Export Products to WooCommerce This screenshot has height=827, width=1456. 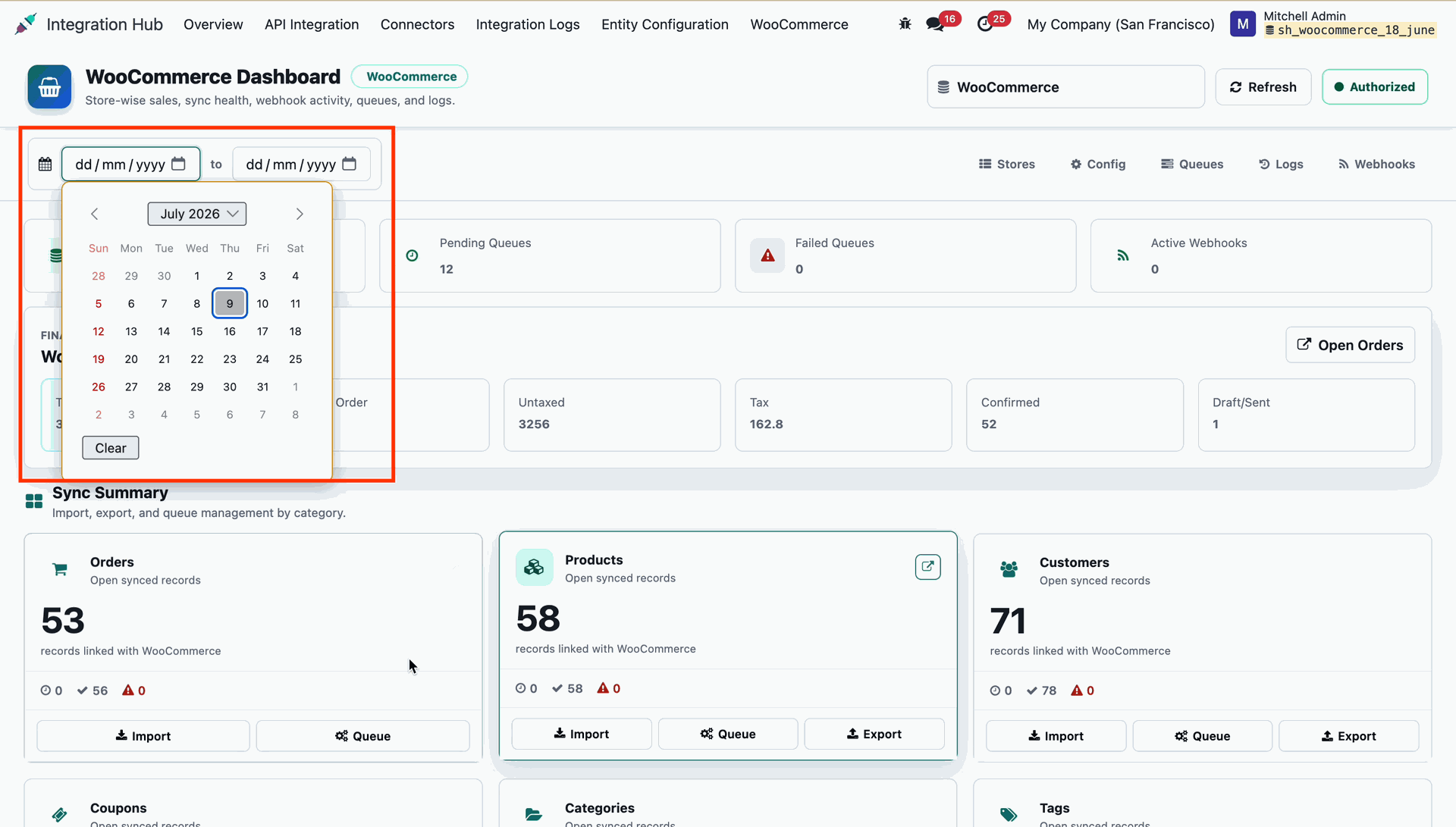pyautogui.click(x=874, y=734)
